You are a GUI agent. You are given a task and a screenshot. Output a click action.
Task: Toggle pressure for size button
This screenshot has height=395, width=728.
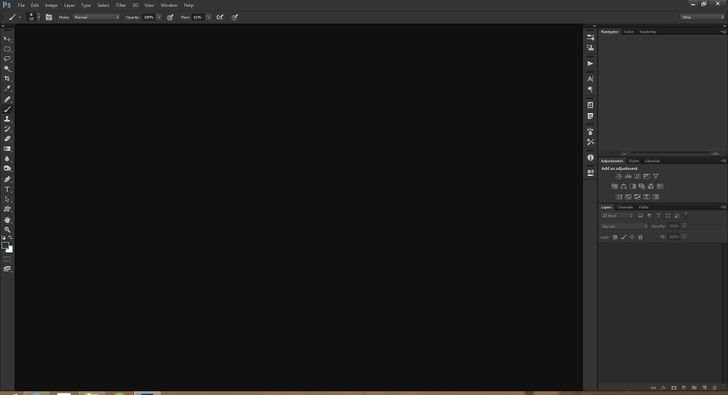click(235, 17)
